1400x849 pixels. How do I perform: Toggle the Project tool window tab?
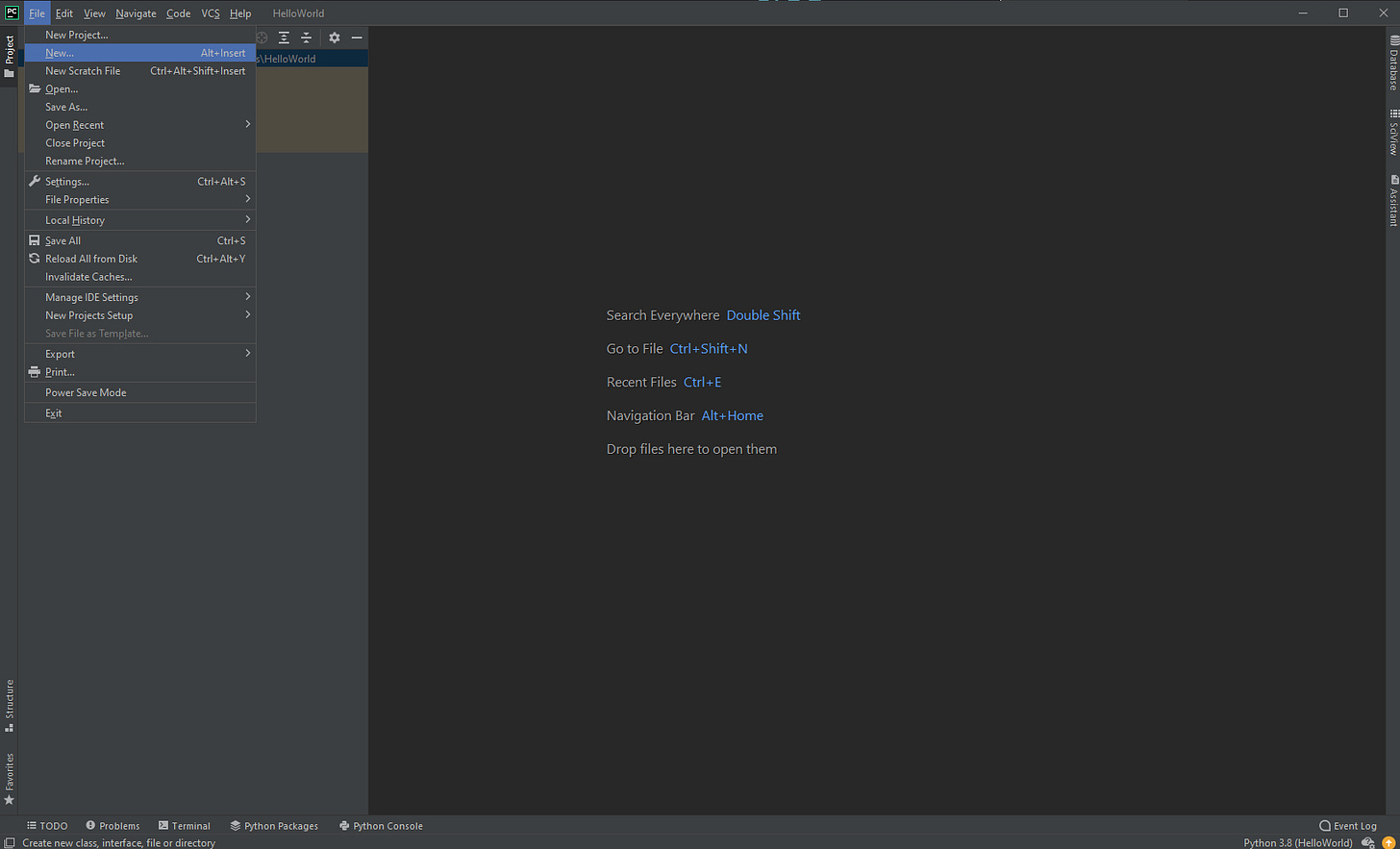click(9, 57)
